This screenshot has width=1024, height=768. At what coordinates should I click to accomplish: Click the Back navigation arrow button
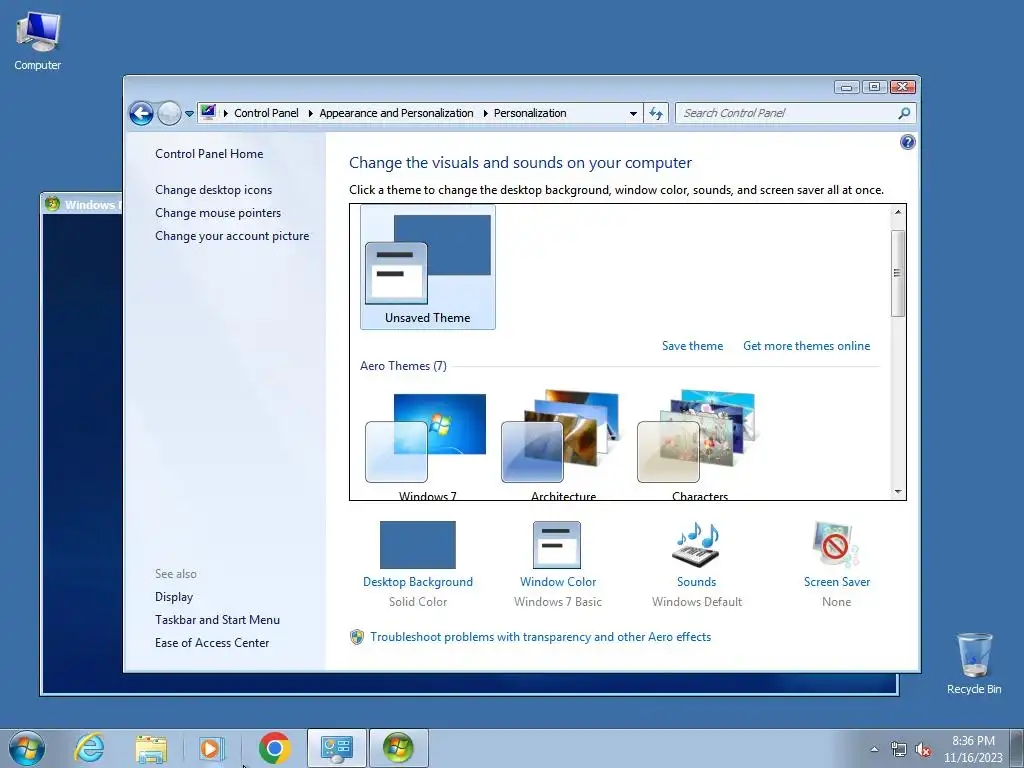pos(141,113)
